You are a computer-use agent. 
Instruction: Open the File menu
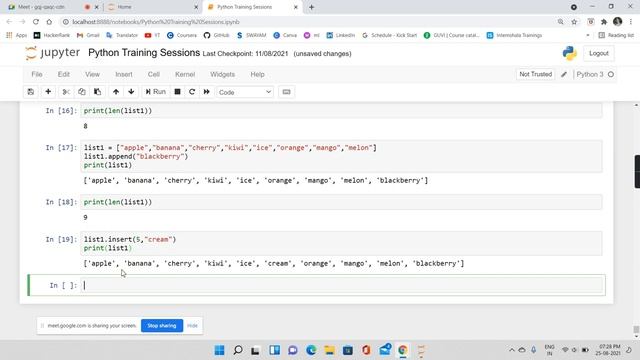[x=37, y=74]
